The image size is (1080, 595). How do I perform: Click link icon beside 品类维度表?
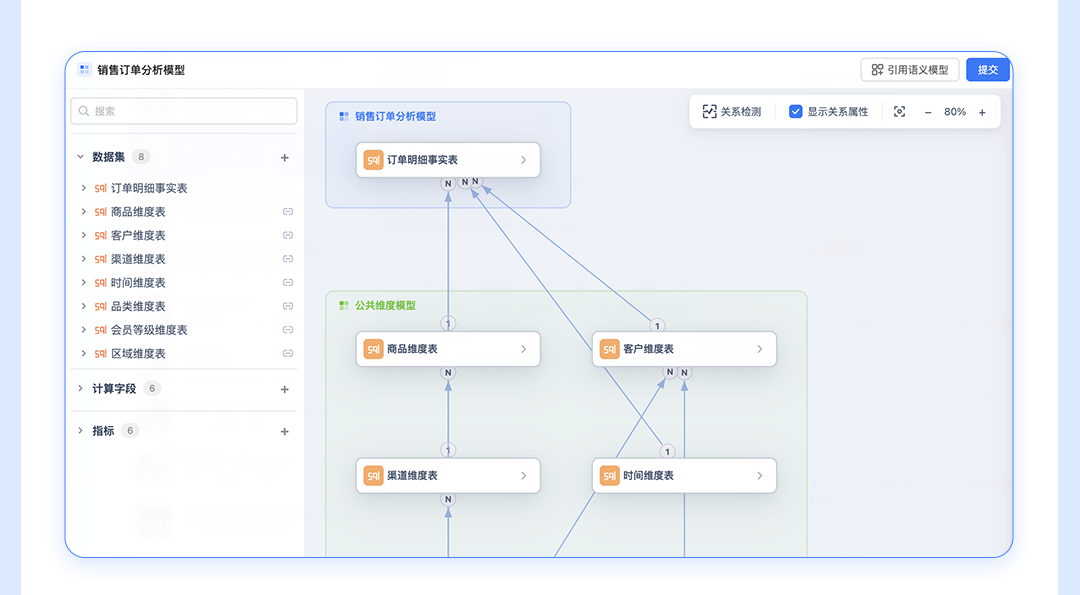pos(288,306)
